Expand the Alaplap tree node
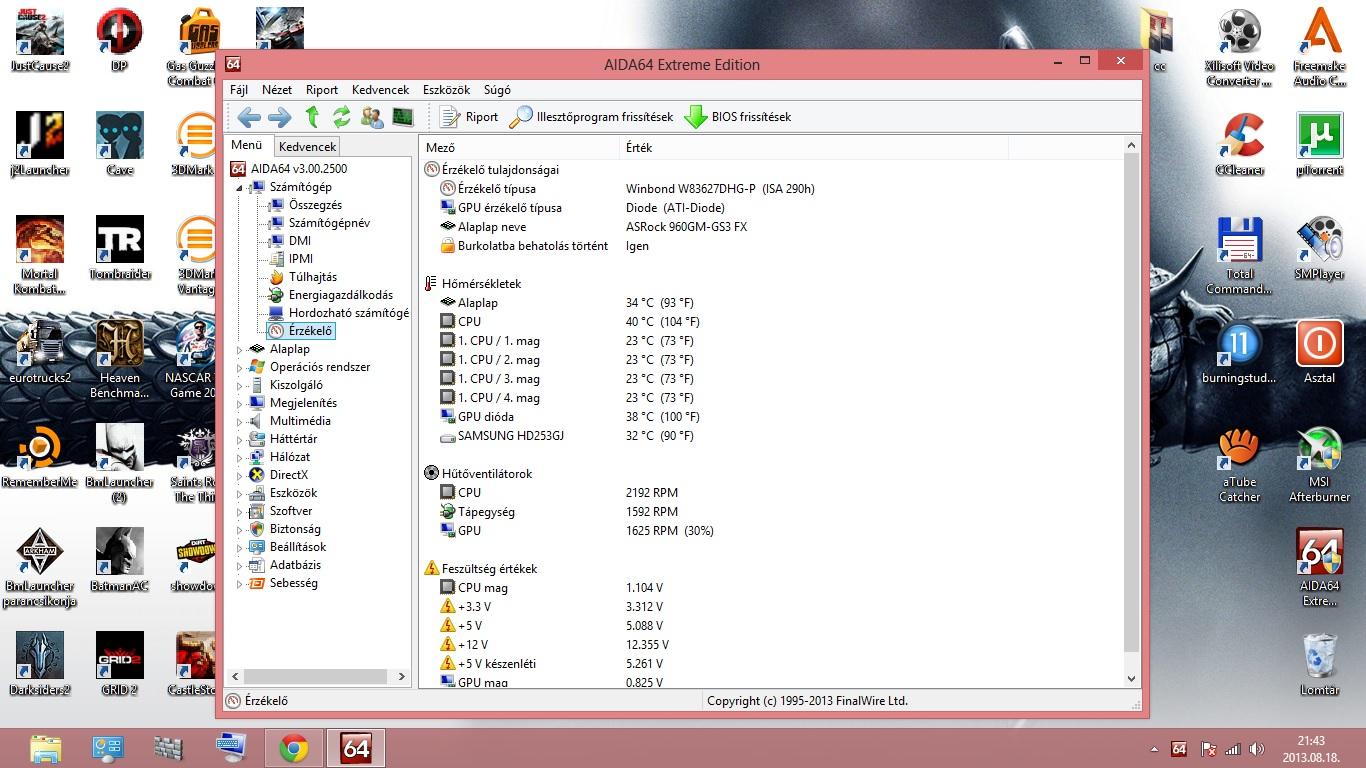 pyautogui.click(x=240, y=349)
